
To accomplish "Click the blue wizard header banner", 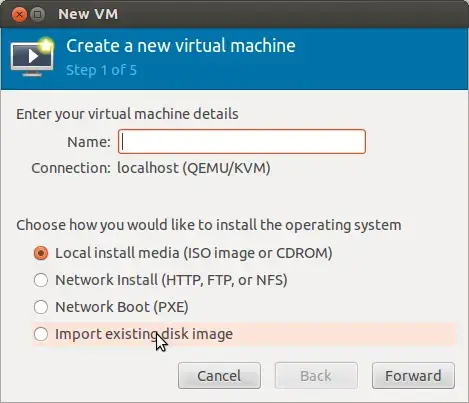I will click(234, 59).
